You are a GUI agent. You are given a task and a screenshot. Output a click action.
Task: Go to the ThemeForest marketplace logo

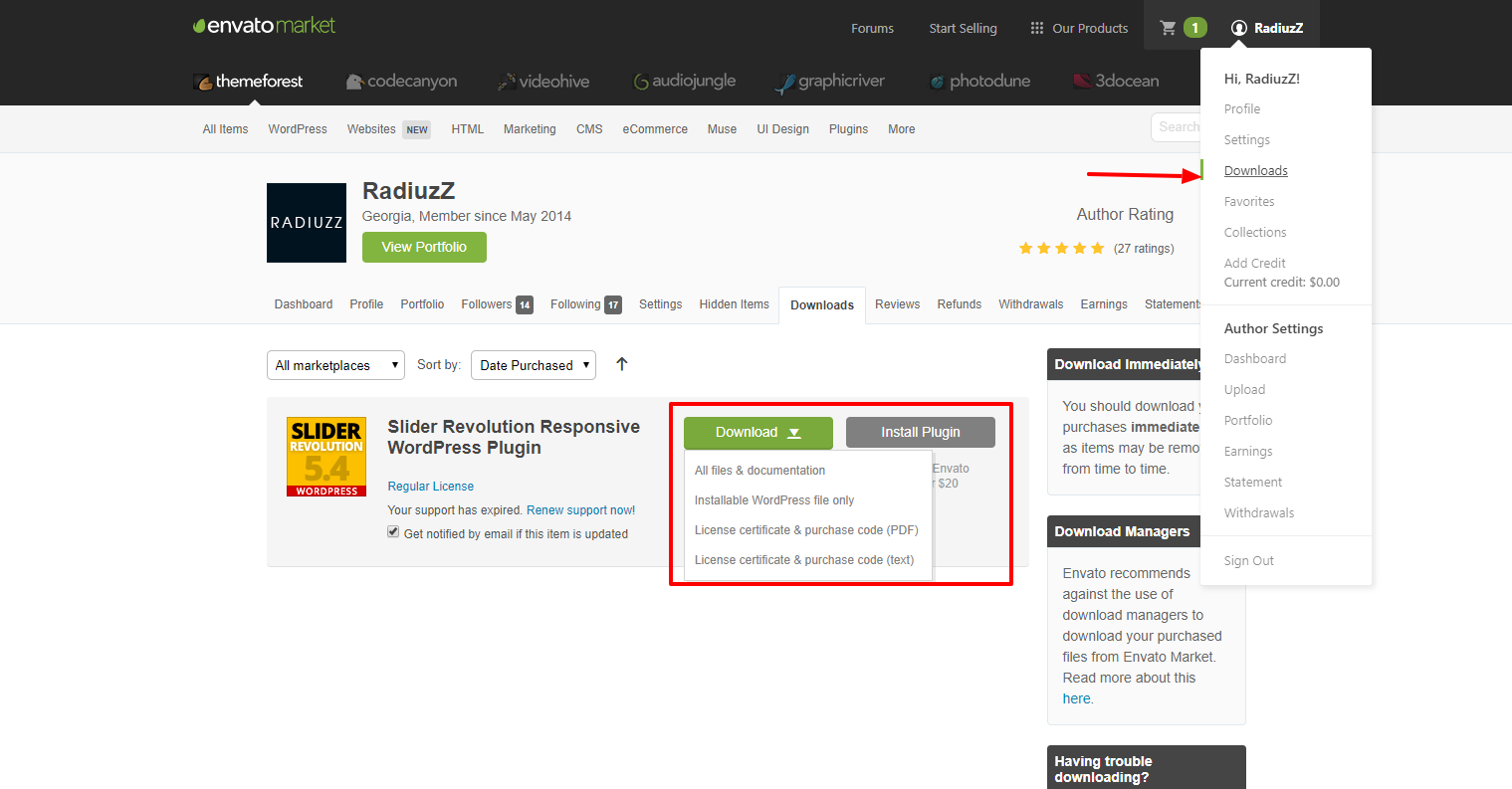point(249,82)
